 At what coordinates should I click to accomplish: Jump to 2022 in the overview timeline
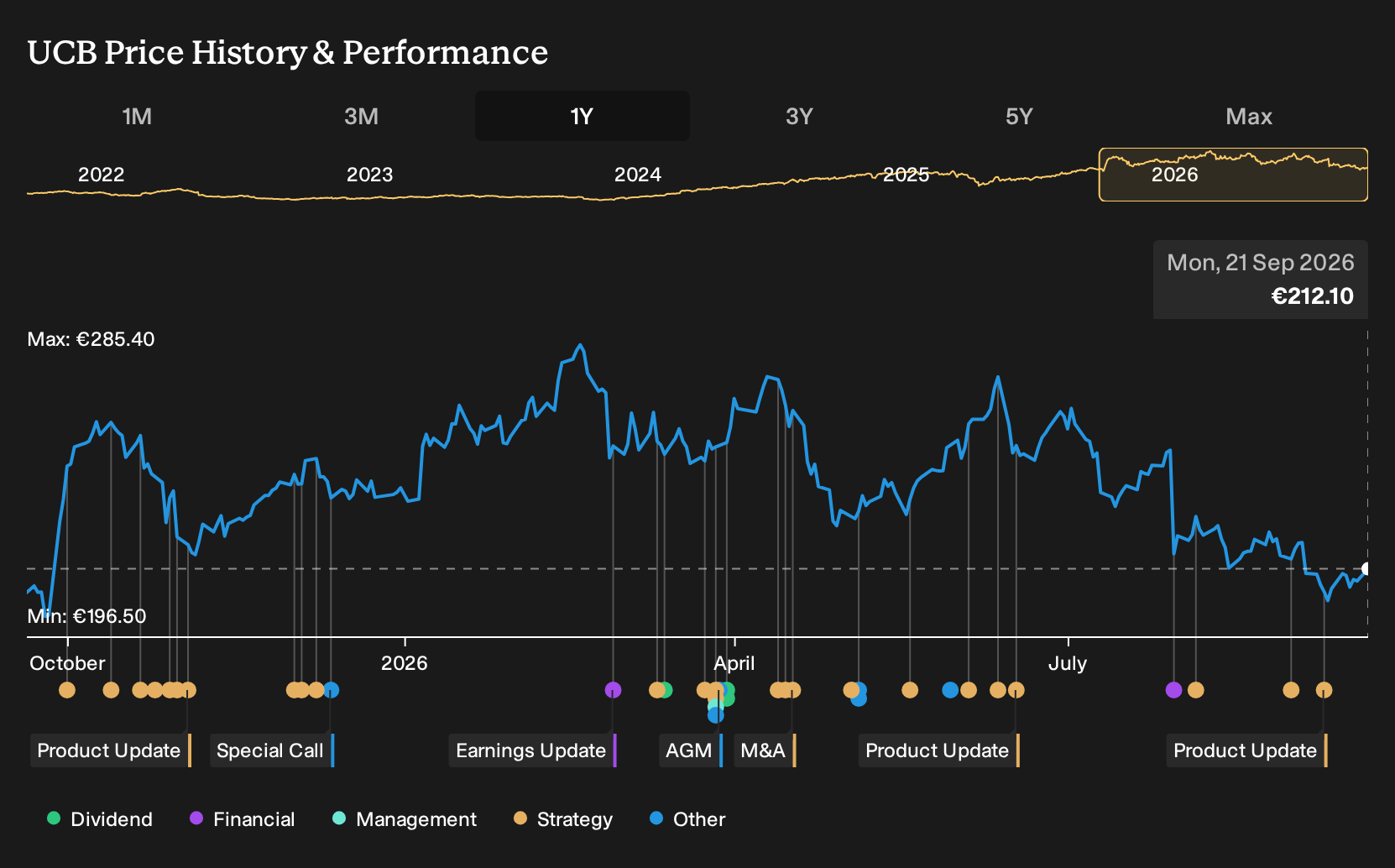coord(101,175)
